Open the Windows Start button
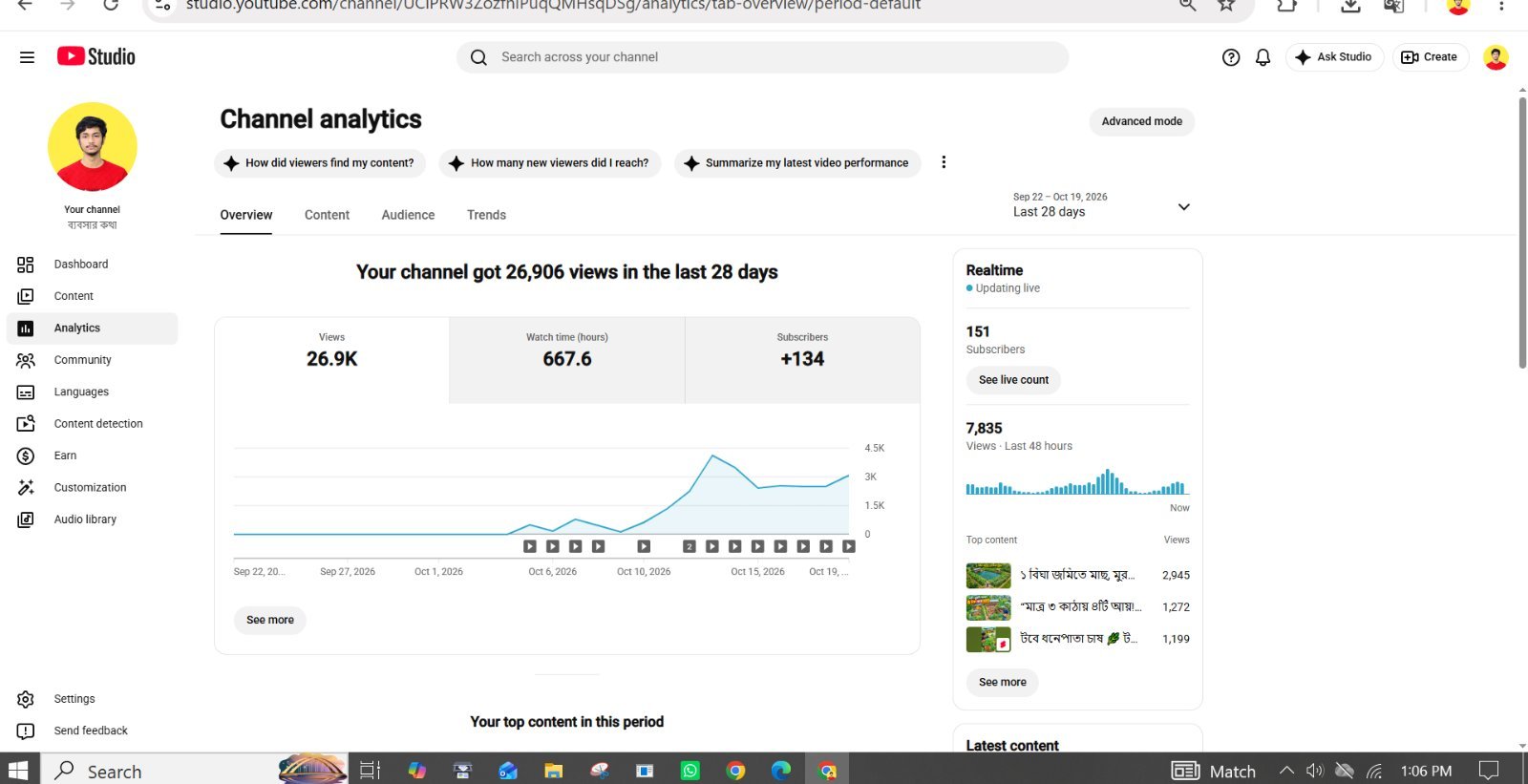Image resolution: width=1528 pixels, height=784 pixels. click(x=19, y=770)
